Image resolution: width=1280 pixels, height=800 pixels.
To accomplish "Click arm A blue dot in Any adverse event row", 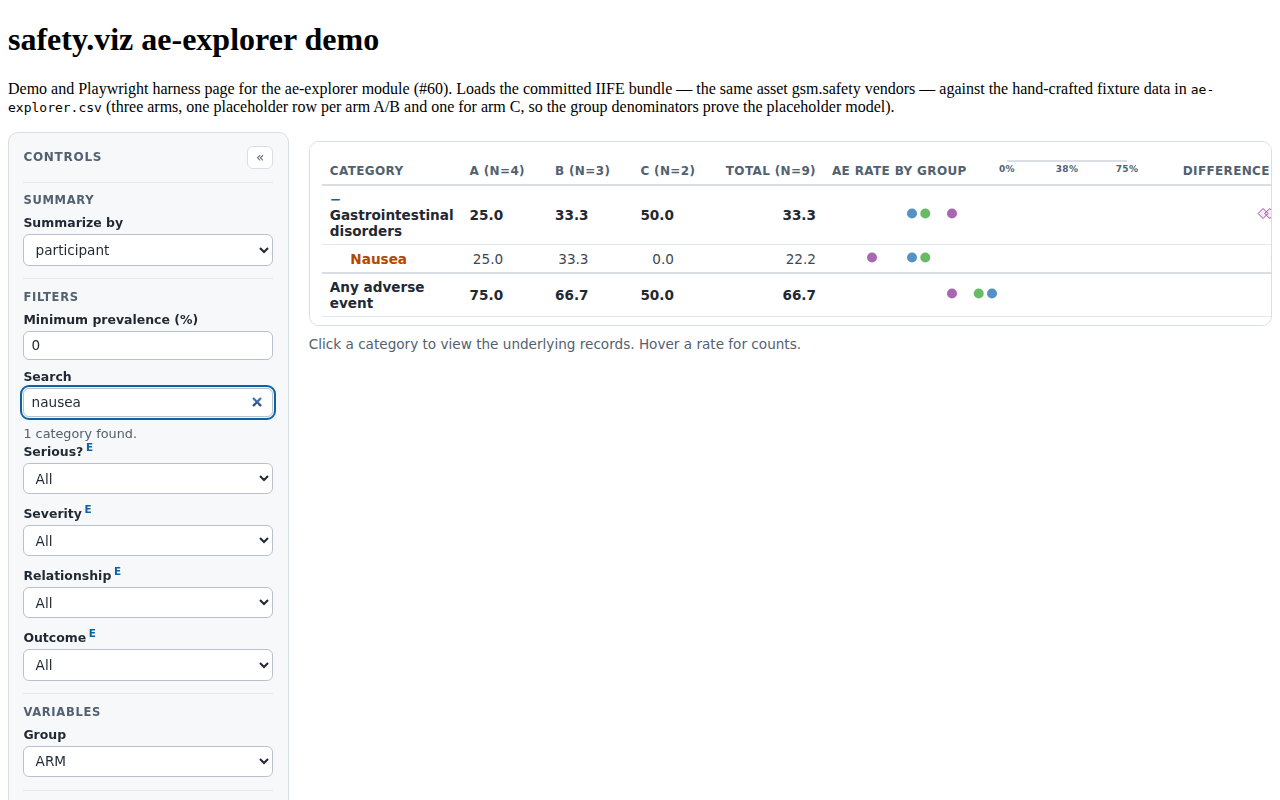I will (992, 293).
